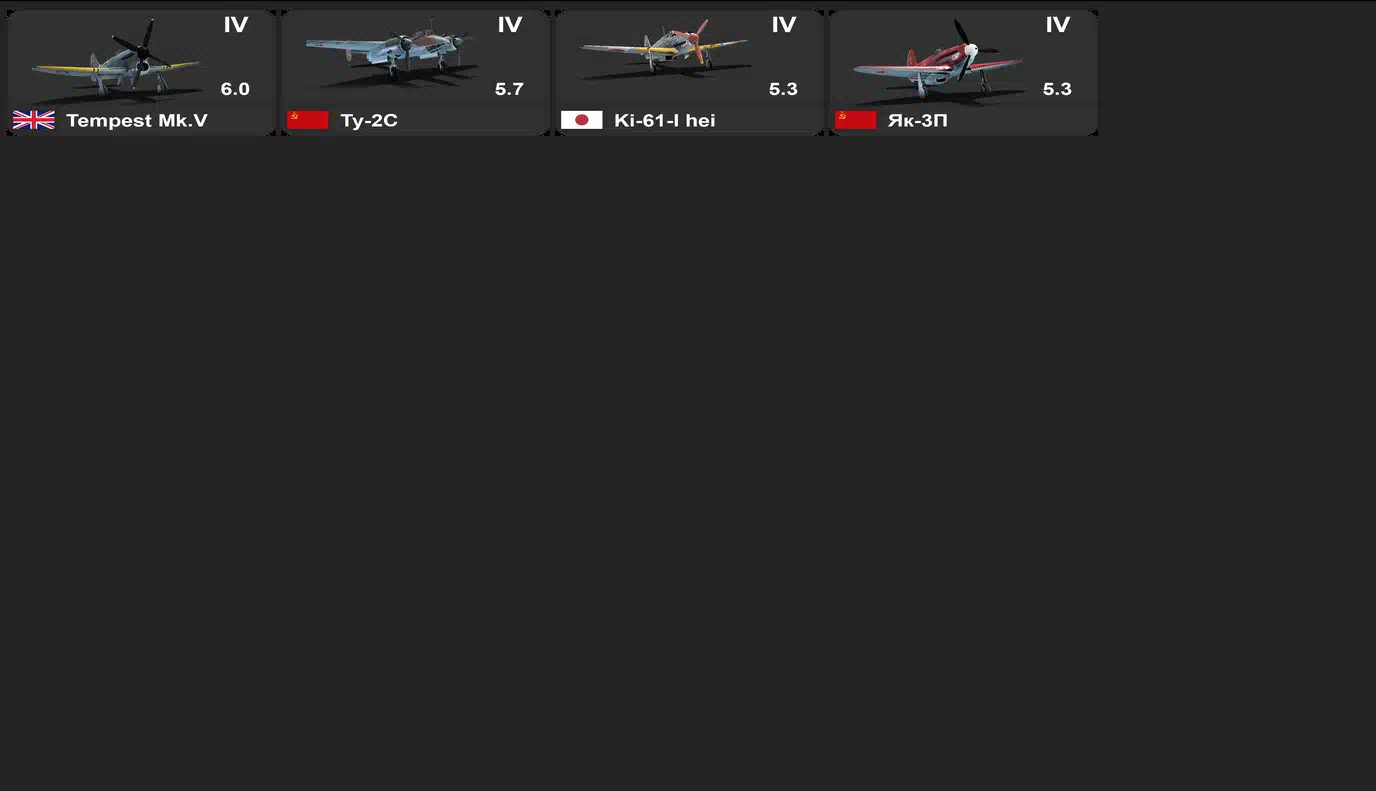Click rank IV on the Ту-2С card

pos(510,25)
